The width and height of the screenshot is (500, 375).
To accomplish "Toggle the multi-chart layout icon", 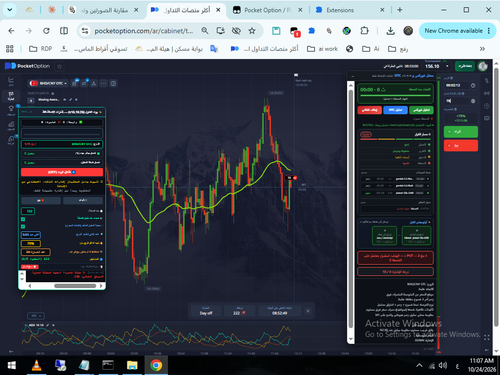I will pyautogui.click(x=113, y=83).
